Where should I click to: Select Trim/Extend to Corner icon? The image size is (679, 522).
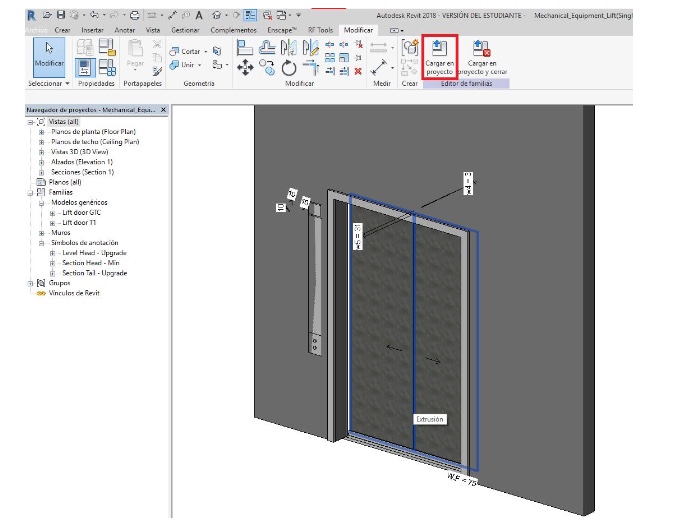coord(310,68)
